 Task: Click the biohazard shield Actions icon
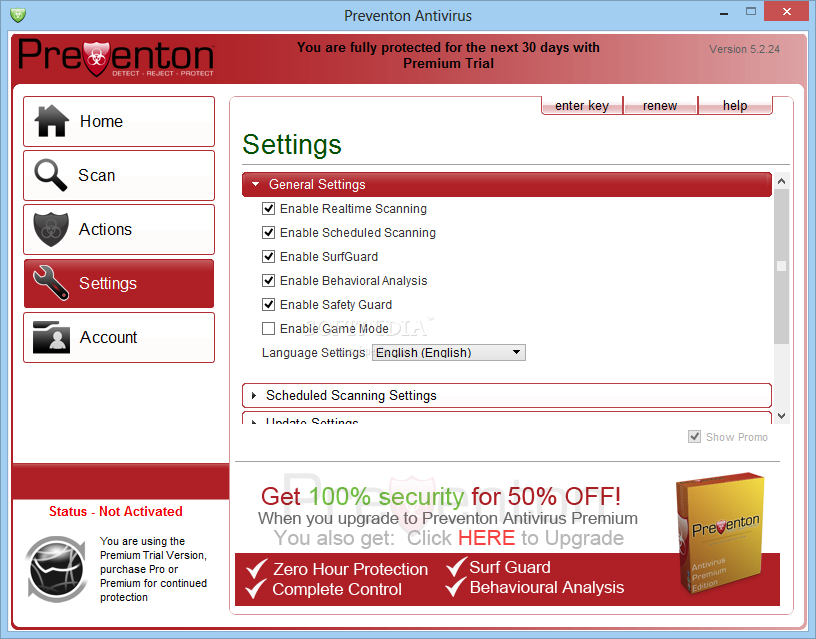coord(50,229)
